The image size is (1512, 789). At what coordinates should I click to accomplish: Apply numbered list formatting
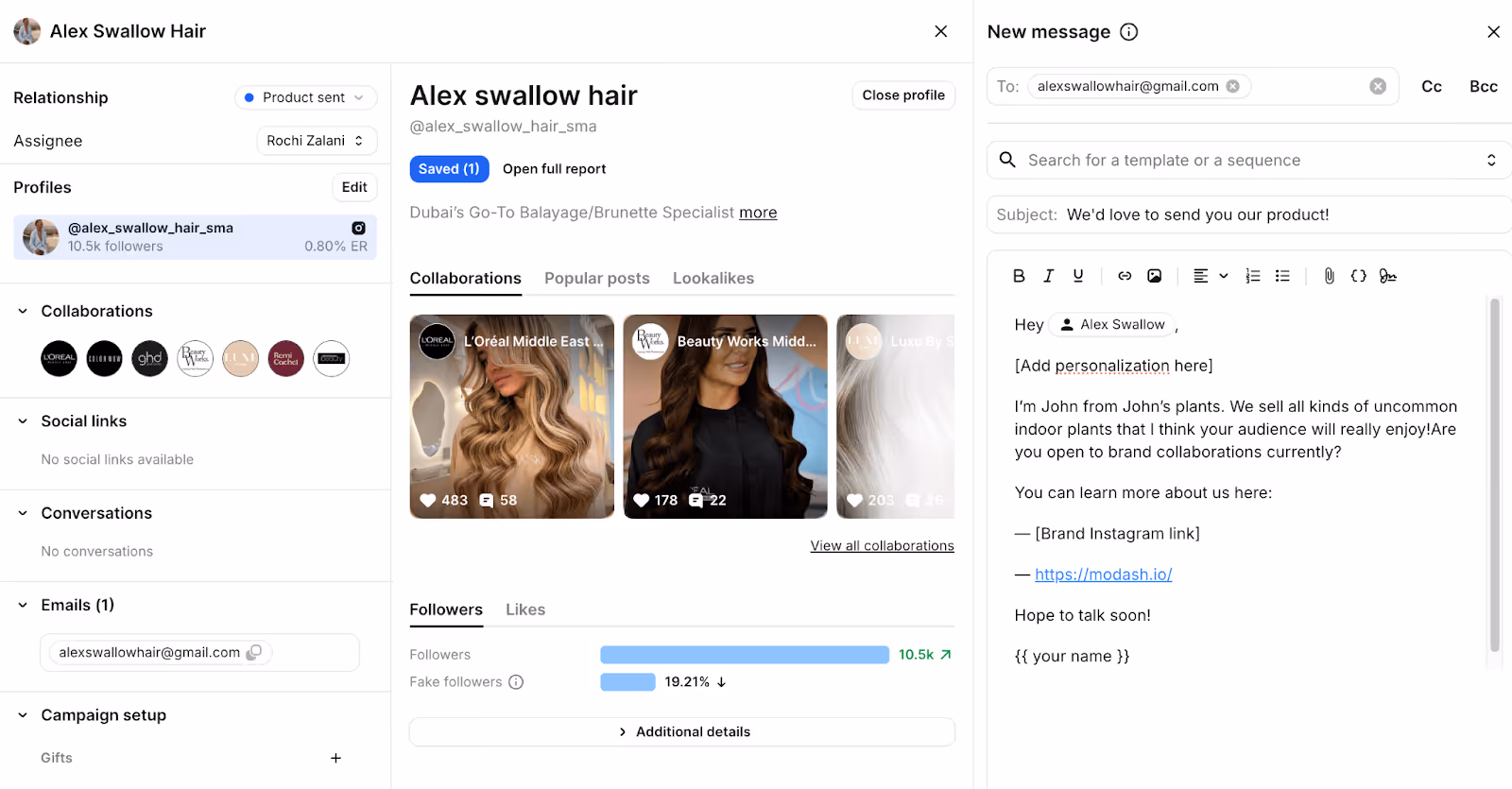point(1253,276)
